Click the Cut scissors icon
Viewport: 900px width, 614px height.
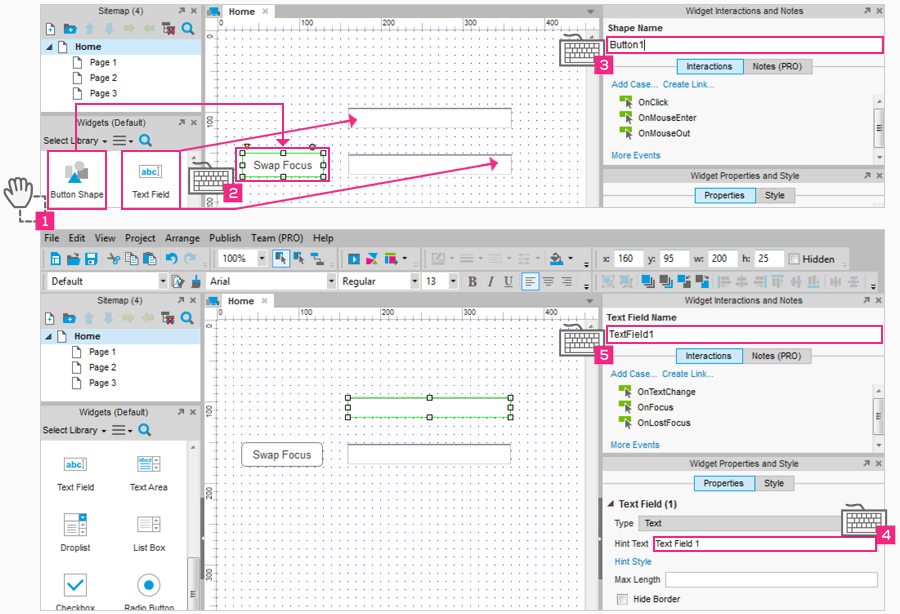[114, 259]
